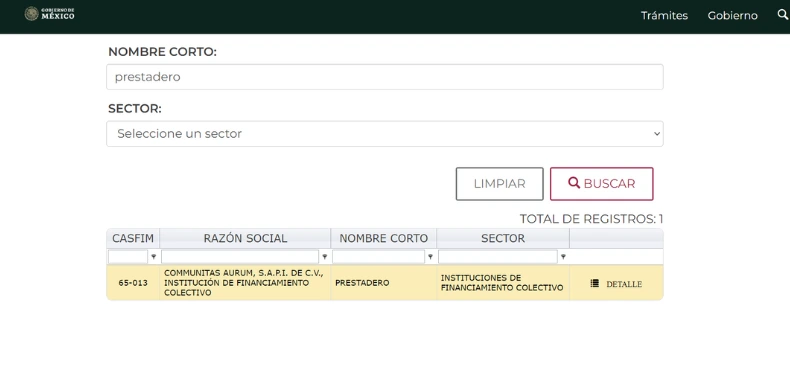
Task: Focus the Sector column filter box
Action: tap(498, 257)
